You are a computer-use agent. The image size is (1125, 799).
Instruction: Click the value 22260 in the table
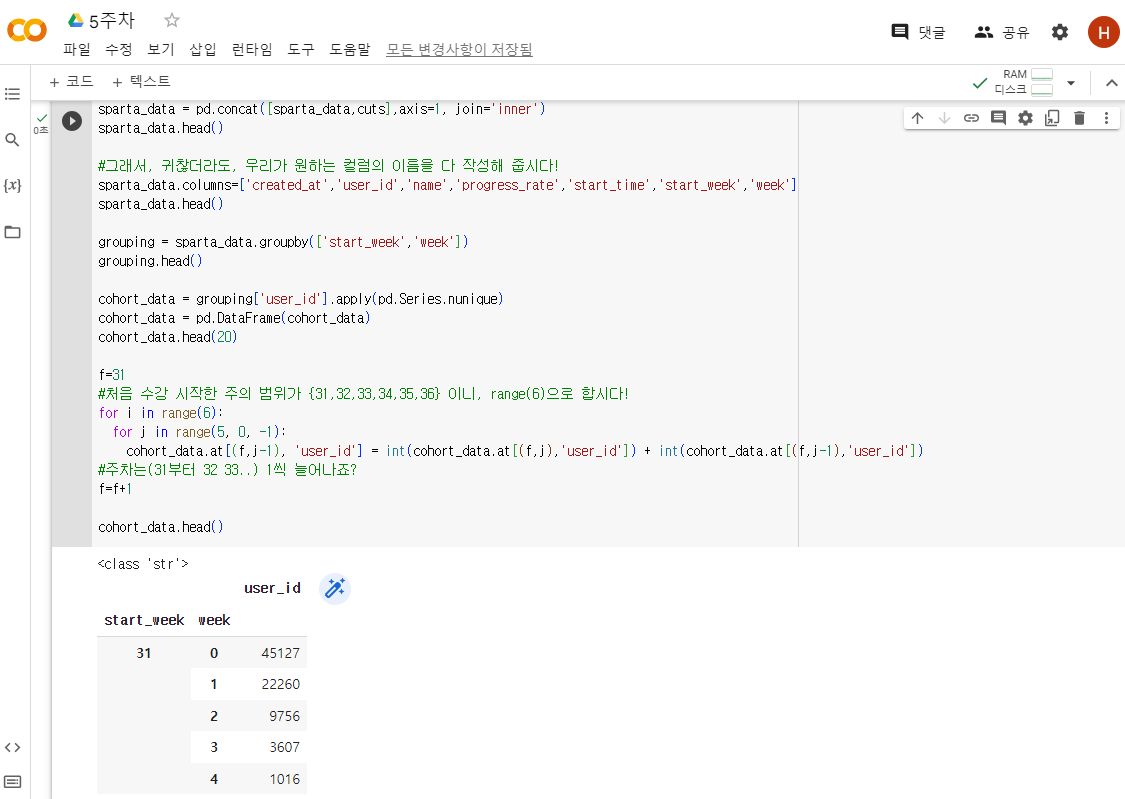click(x=281, y=684)
